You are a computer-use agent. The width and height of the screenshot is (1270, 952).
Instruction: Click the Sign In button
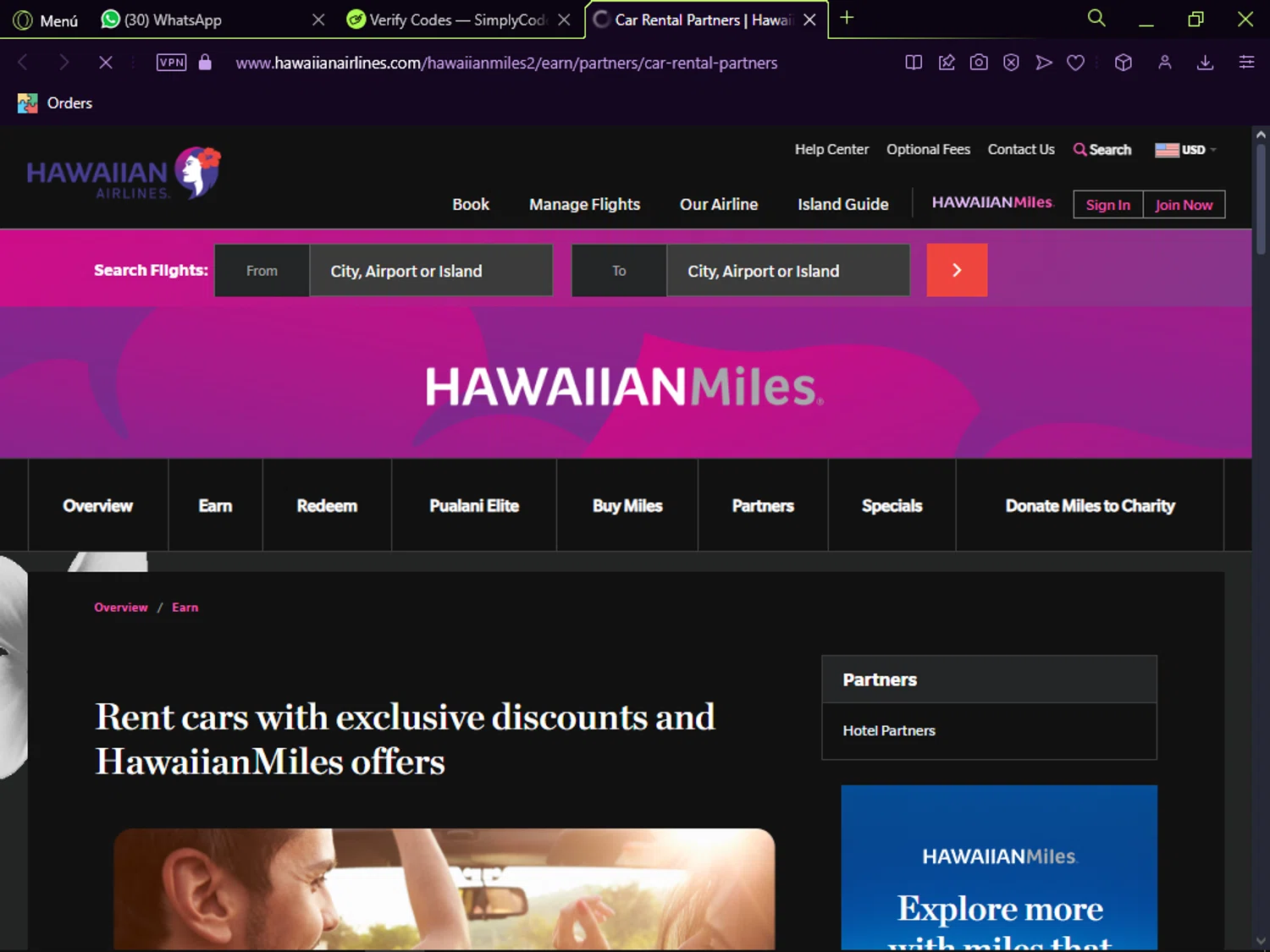point(1108,205)
